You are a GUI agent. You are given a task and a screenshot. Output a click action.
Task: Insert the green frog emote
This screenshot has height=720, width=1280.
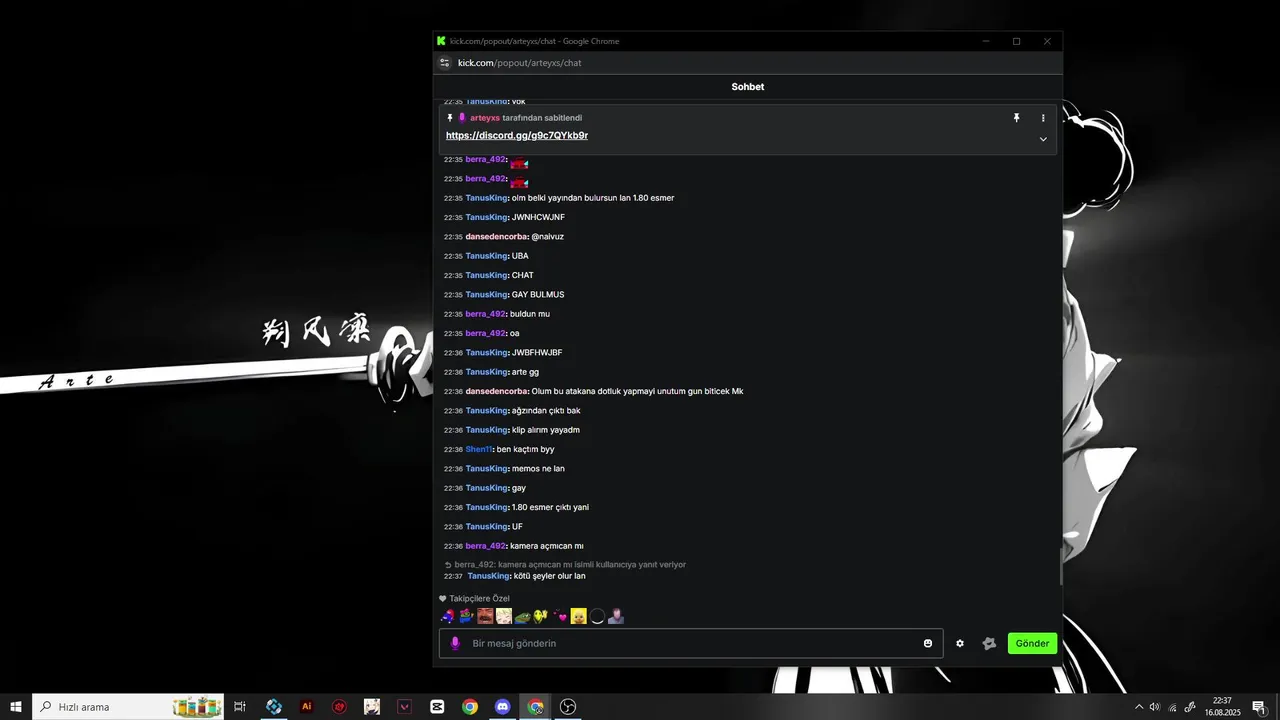coord(522,617)
